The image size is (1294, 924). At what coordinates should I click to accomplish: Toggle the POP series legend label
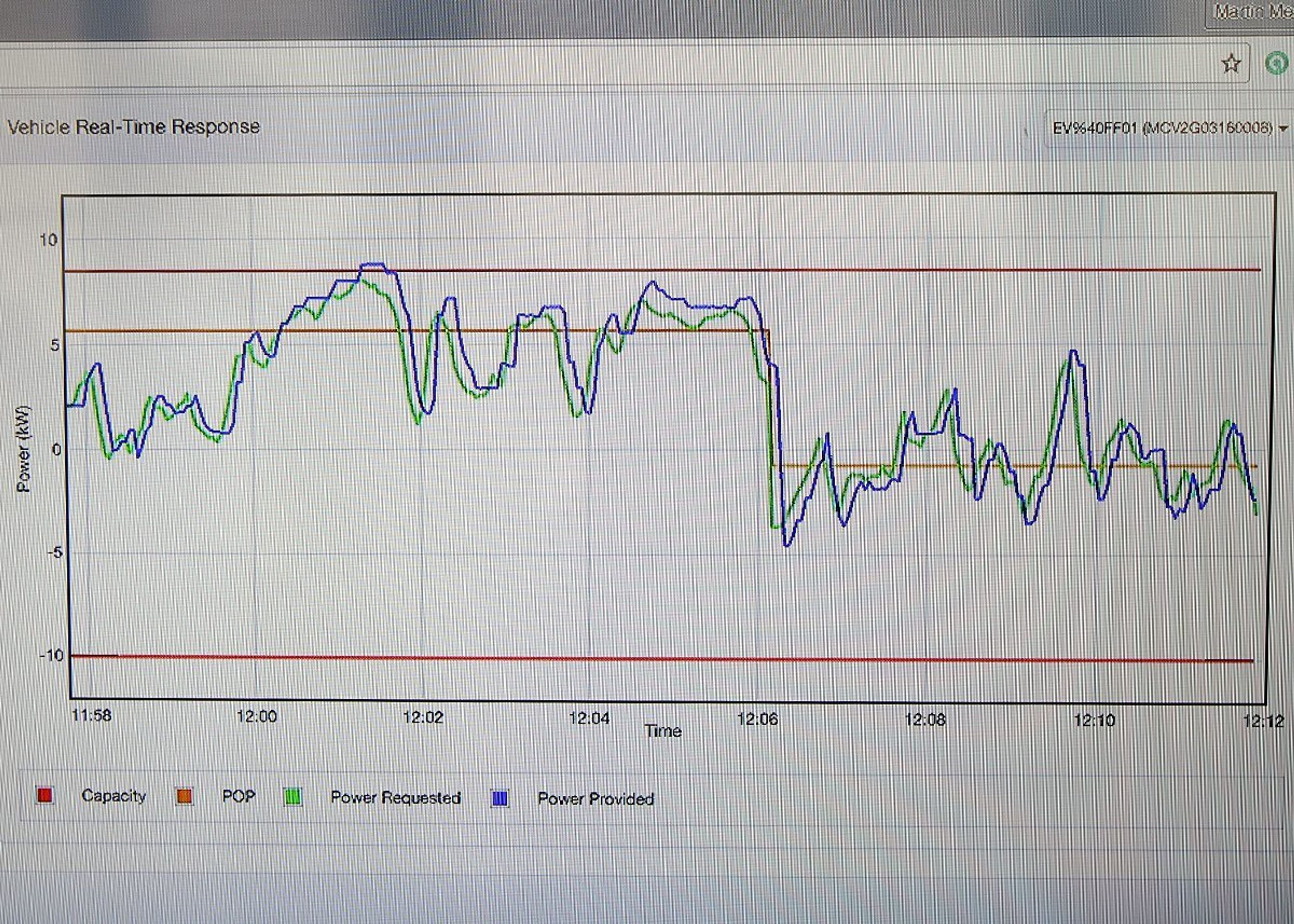pos(239,796)
